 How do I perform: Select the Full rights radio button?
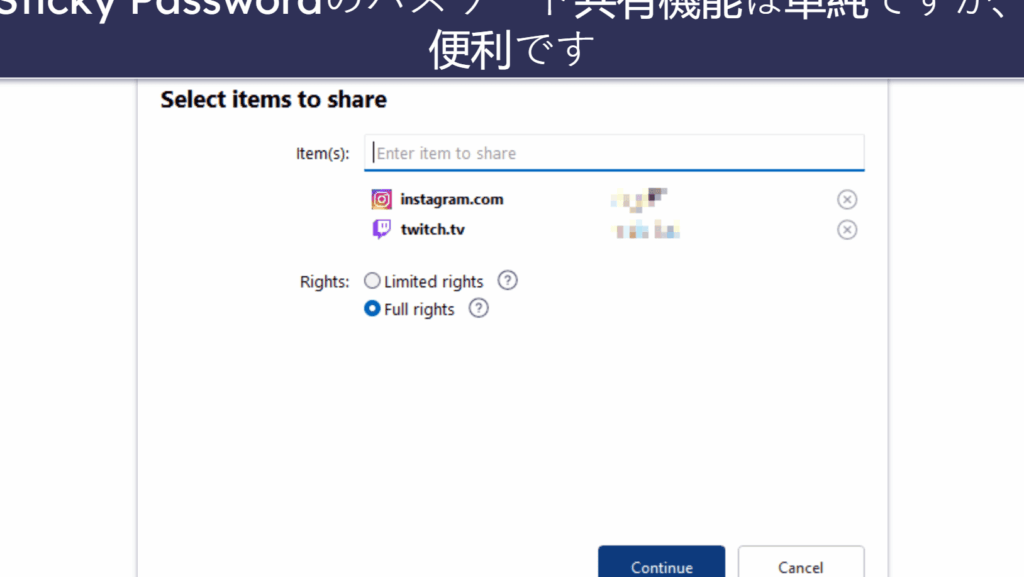point(373,309)
